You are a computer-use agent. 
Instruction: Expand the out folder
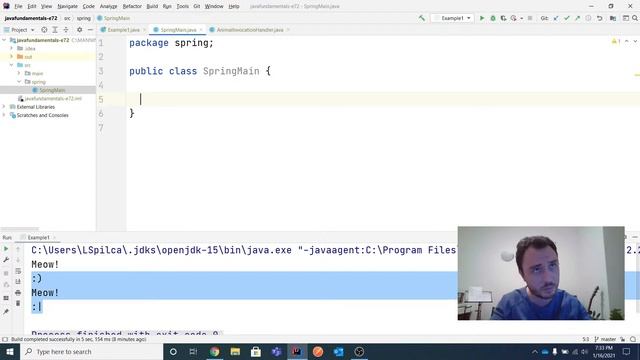point(11,57)
